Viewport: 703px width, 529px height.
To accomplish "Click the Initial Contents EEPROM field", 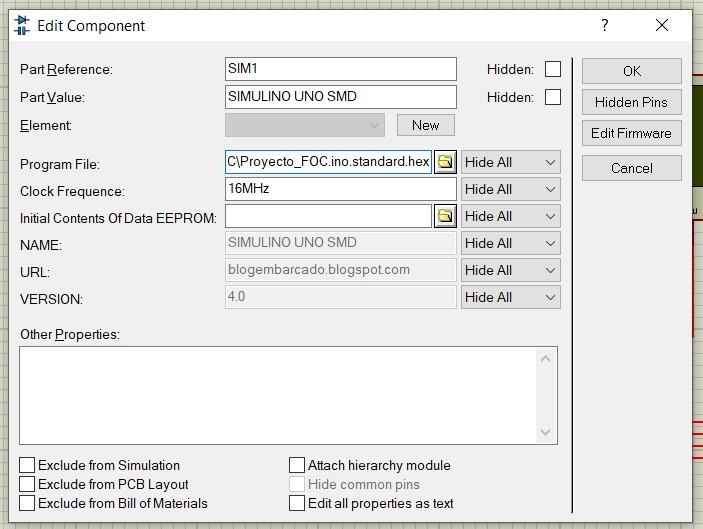I will tap(328, 216).
